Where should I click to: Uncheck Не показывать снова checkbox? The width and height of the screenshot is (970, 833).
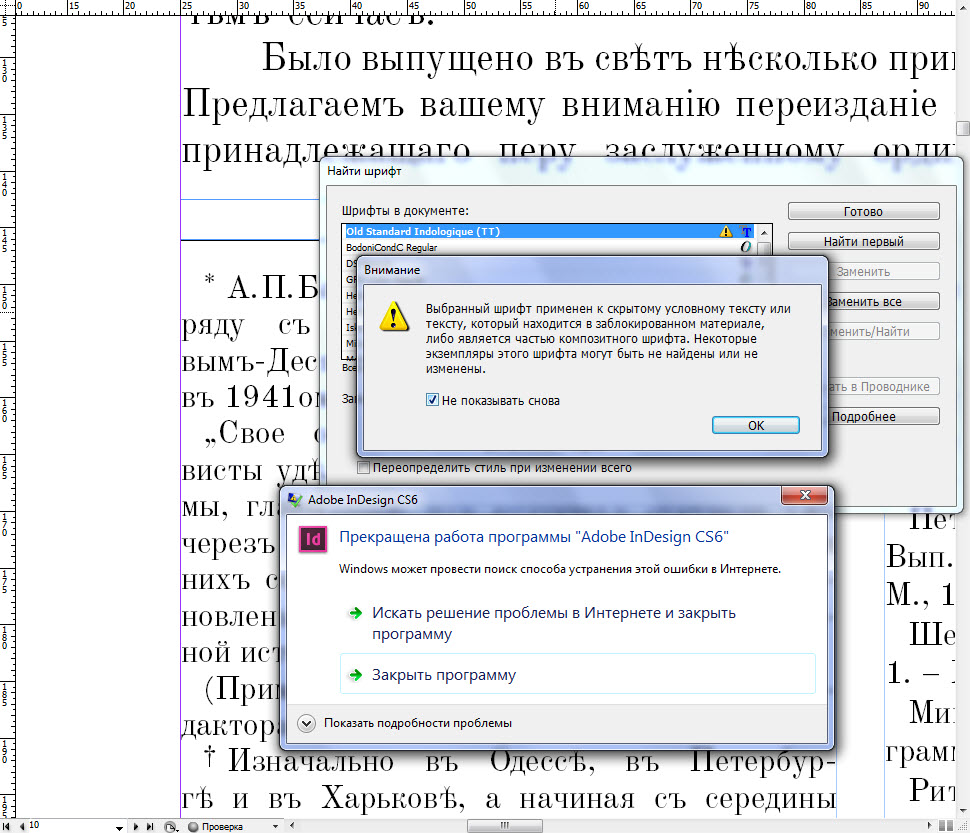point(432,400)
